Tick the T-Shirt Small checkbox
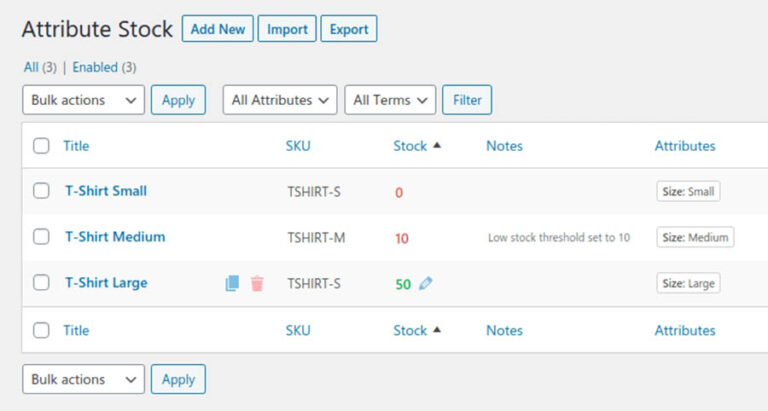This screenshot has height=411, width=768. [41, 191]
